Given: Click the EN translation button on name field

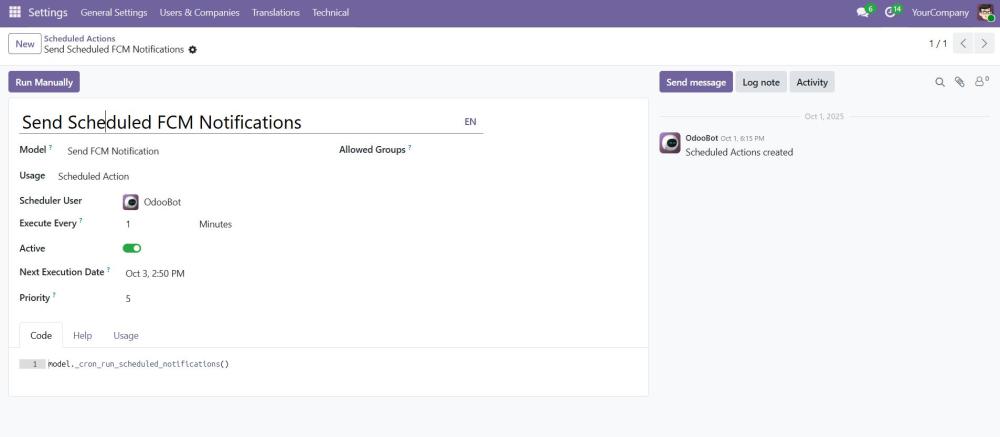Looking at the screenshot, I should (470, 122).
